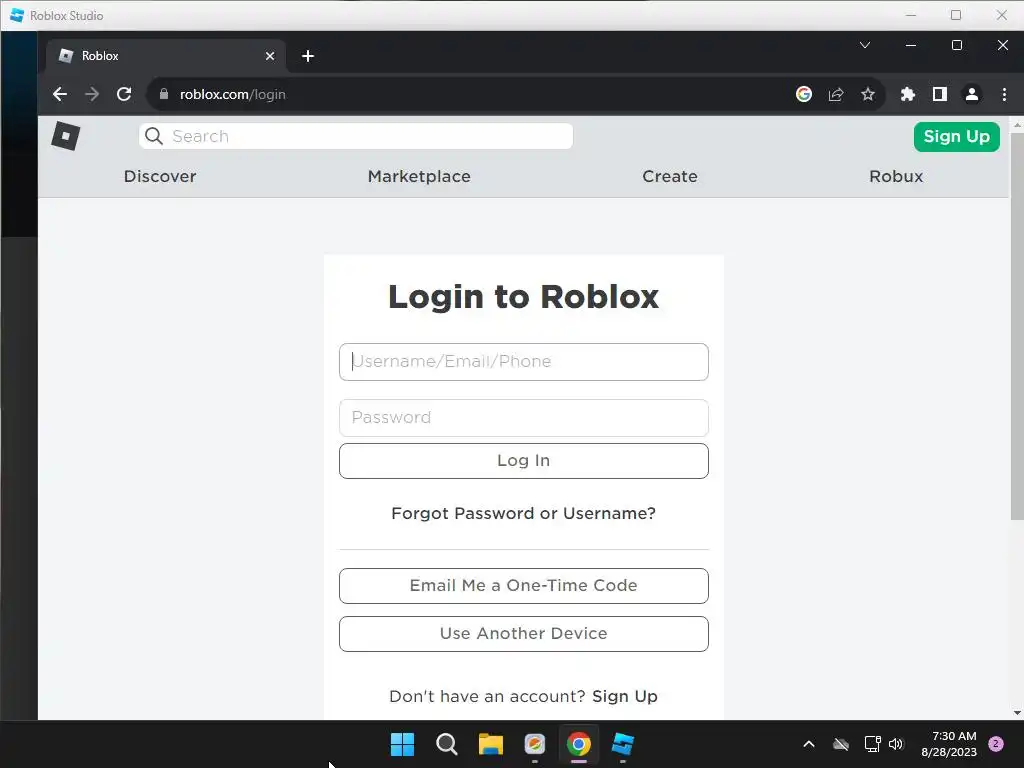1024x768 pixels.
Task: Open the Chrome profile avatar icon
Action: (x=971, y=94)
